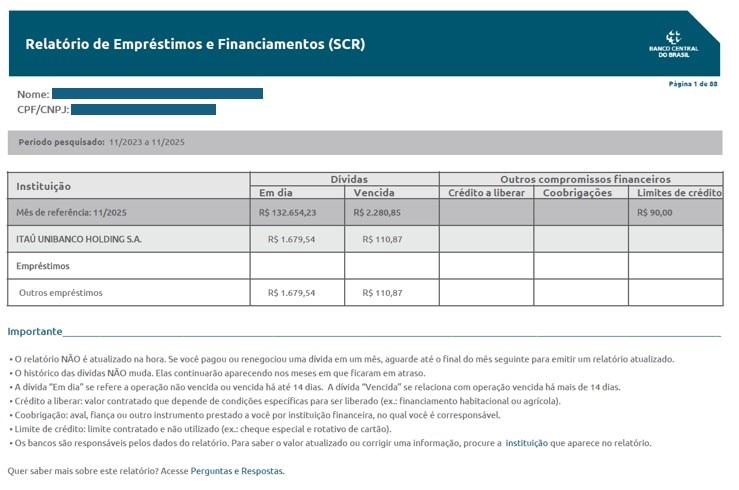
Task: Click the Limites de crédito header
Action: tap(678, 192)
